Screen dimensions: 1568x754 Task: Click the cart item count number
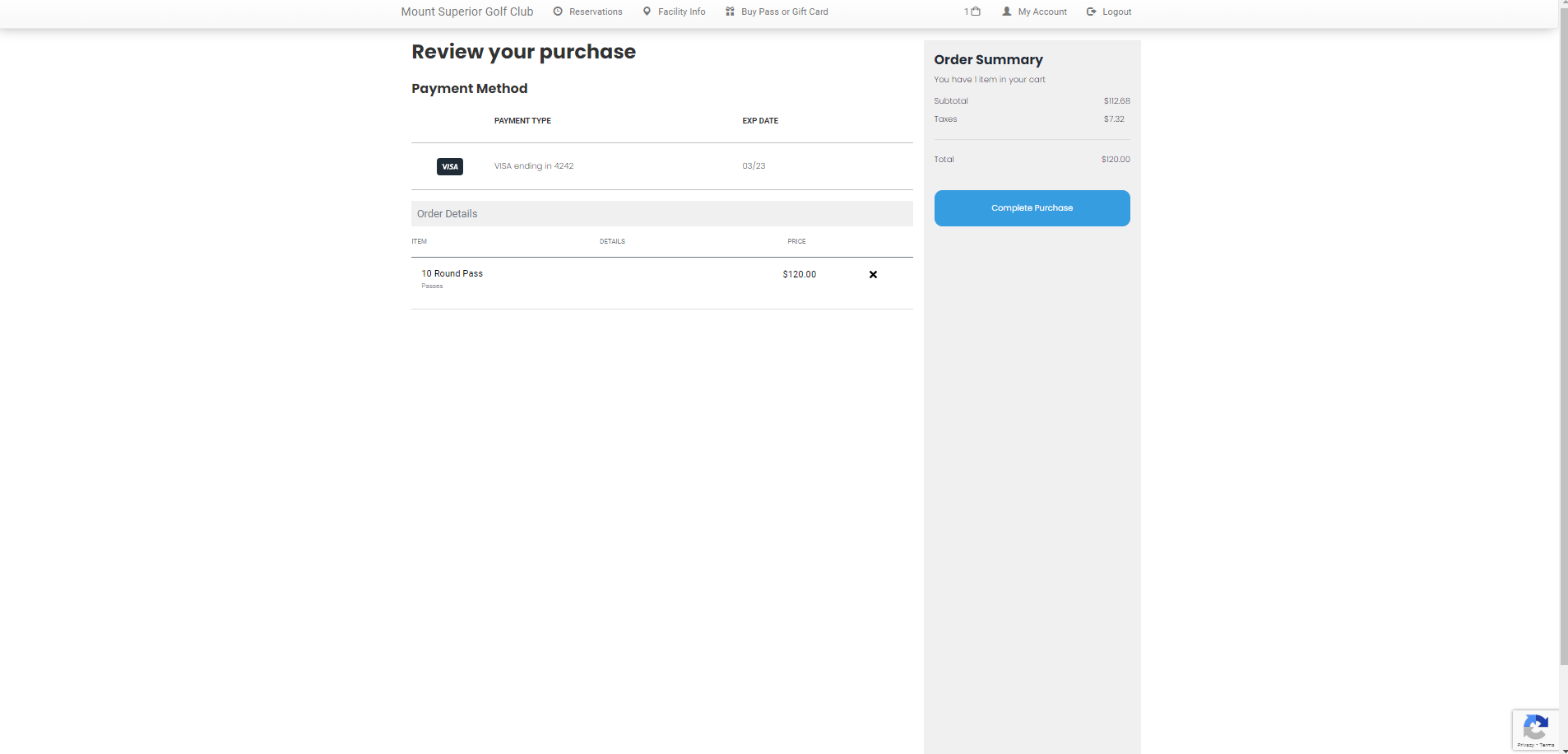coord(967,12)
